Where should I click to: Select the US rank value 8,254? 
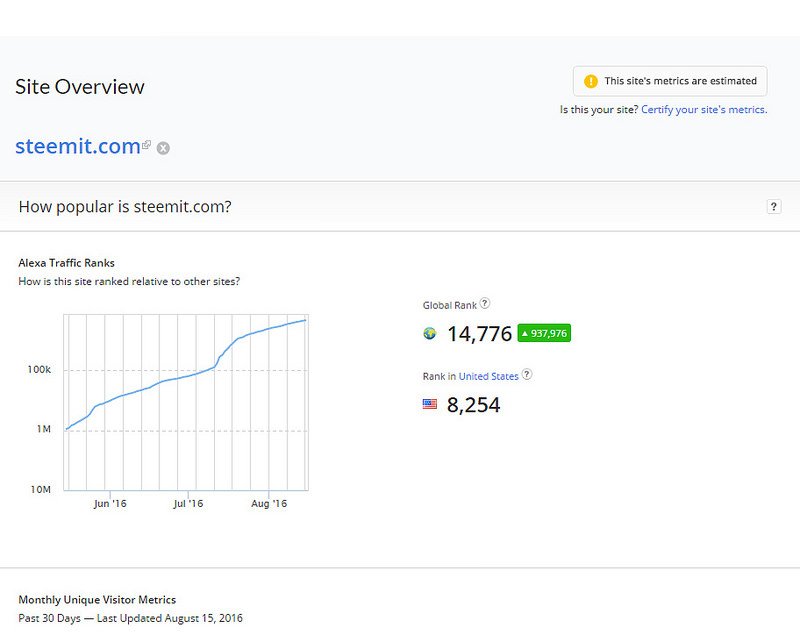point(473,405)
